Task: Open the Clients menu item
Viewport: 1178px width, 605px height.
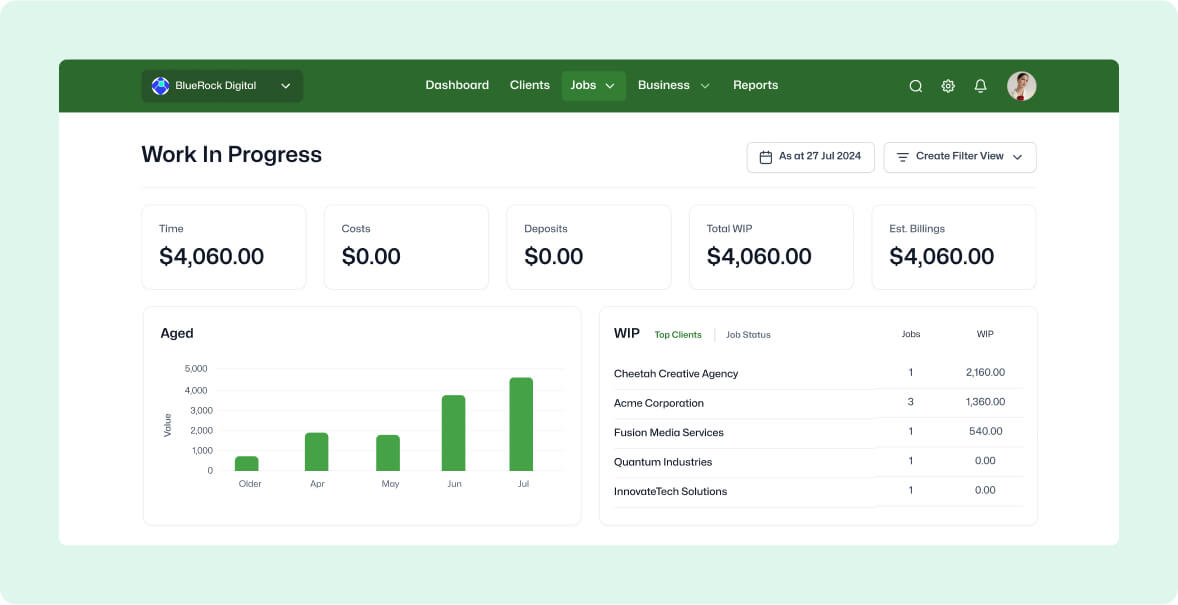Action: point(530,86)
